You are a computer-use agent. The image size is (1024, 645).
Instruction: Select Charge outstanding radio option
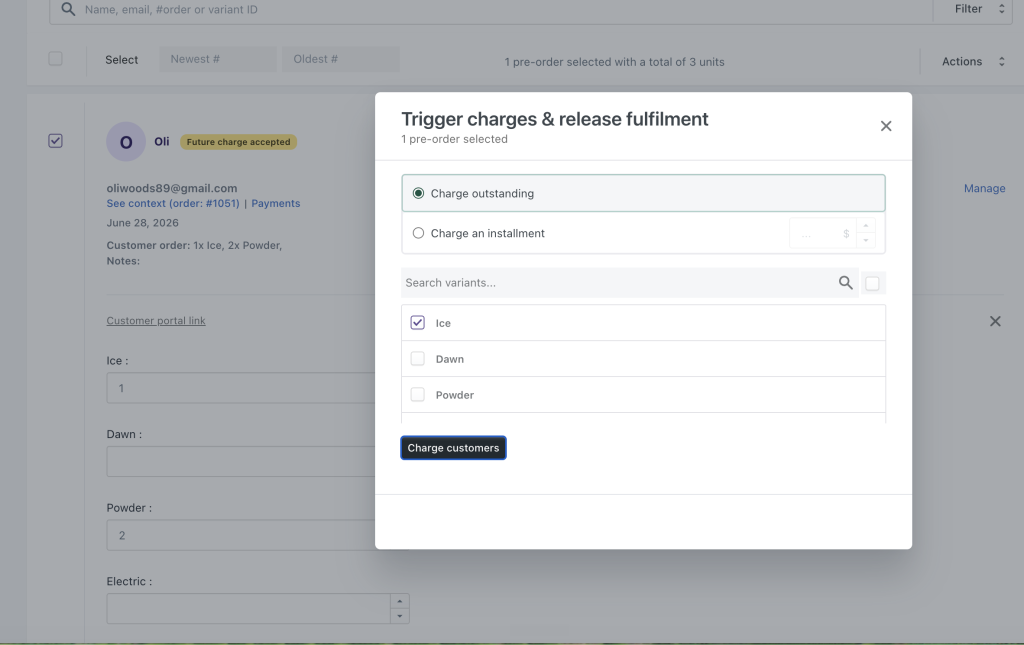pos(418,193)
